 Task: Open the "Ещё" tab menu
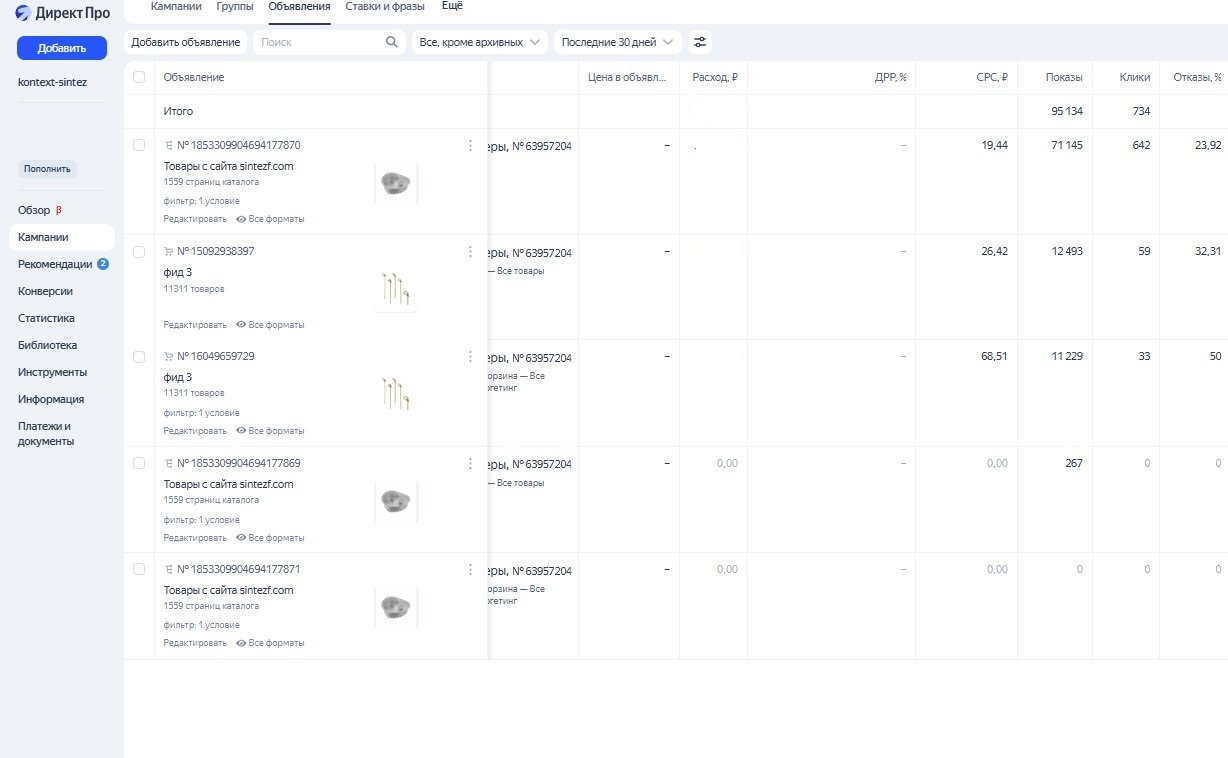pyautogui.click(x=452, y=6)
